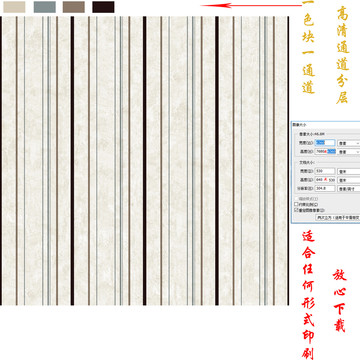Click the striped wallpaper pattern preview
The height and width of the screenshot is (360, 360).
pyautogui.click(x=144, y=161)
